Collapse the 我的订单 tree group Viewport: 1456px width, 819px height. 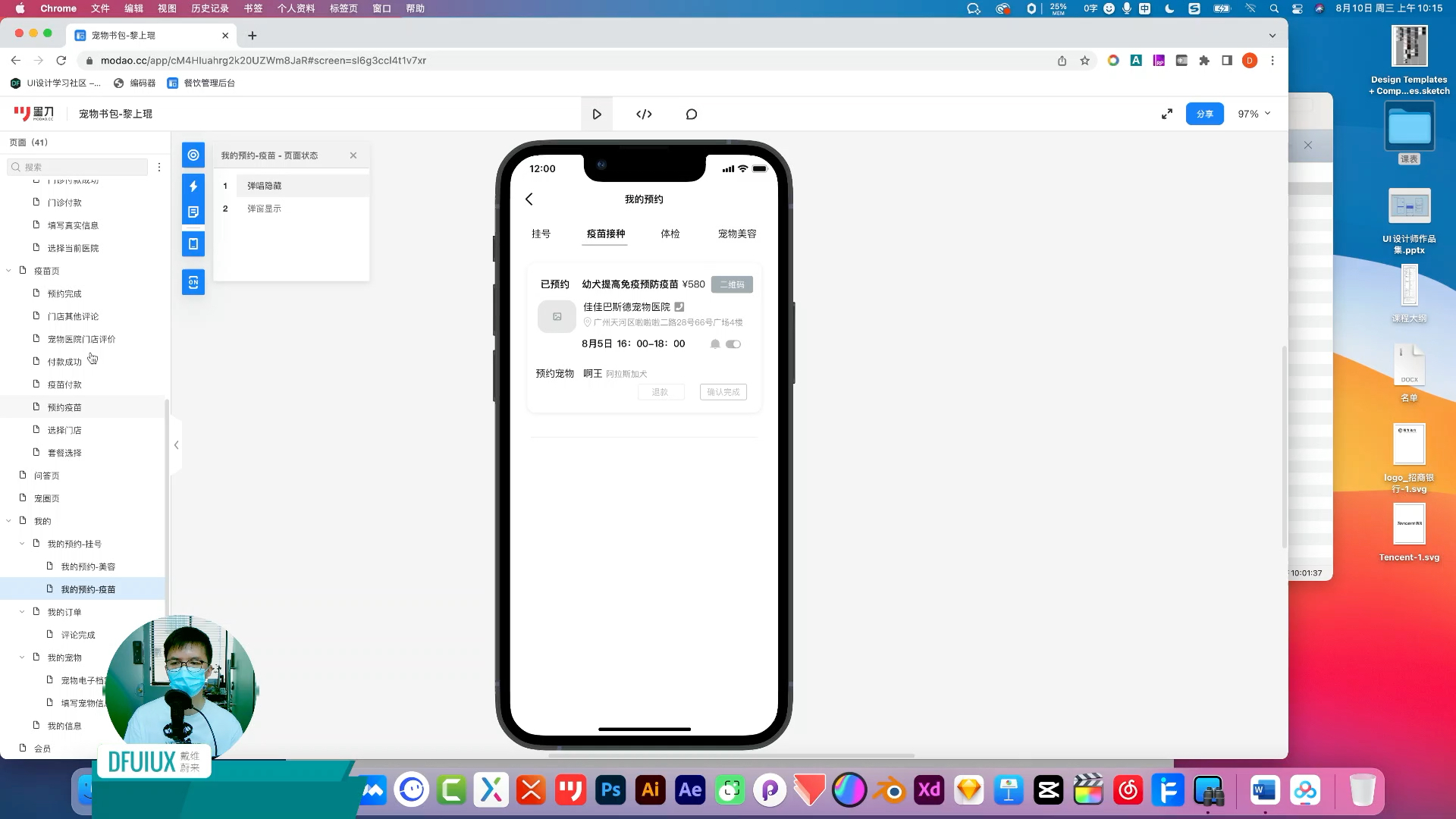[x=22, y=612]
